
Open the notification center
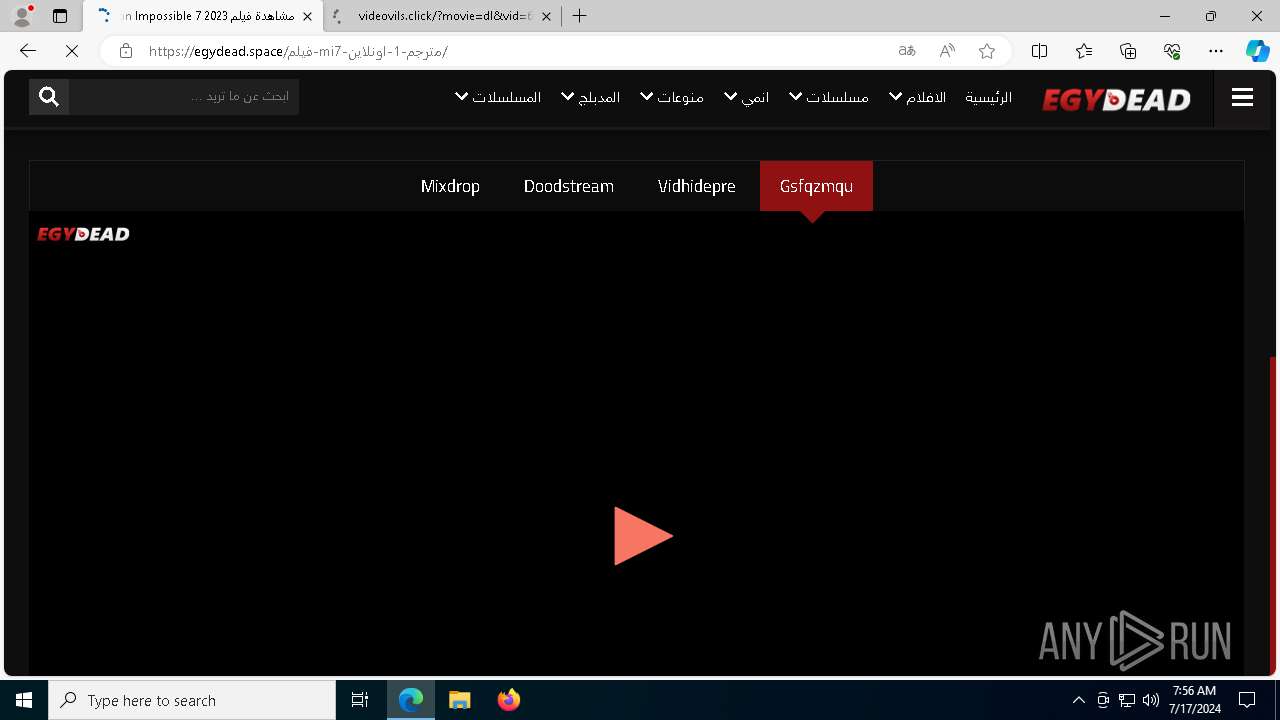(1247, 700)
